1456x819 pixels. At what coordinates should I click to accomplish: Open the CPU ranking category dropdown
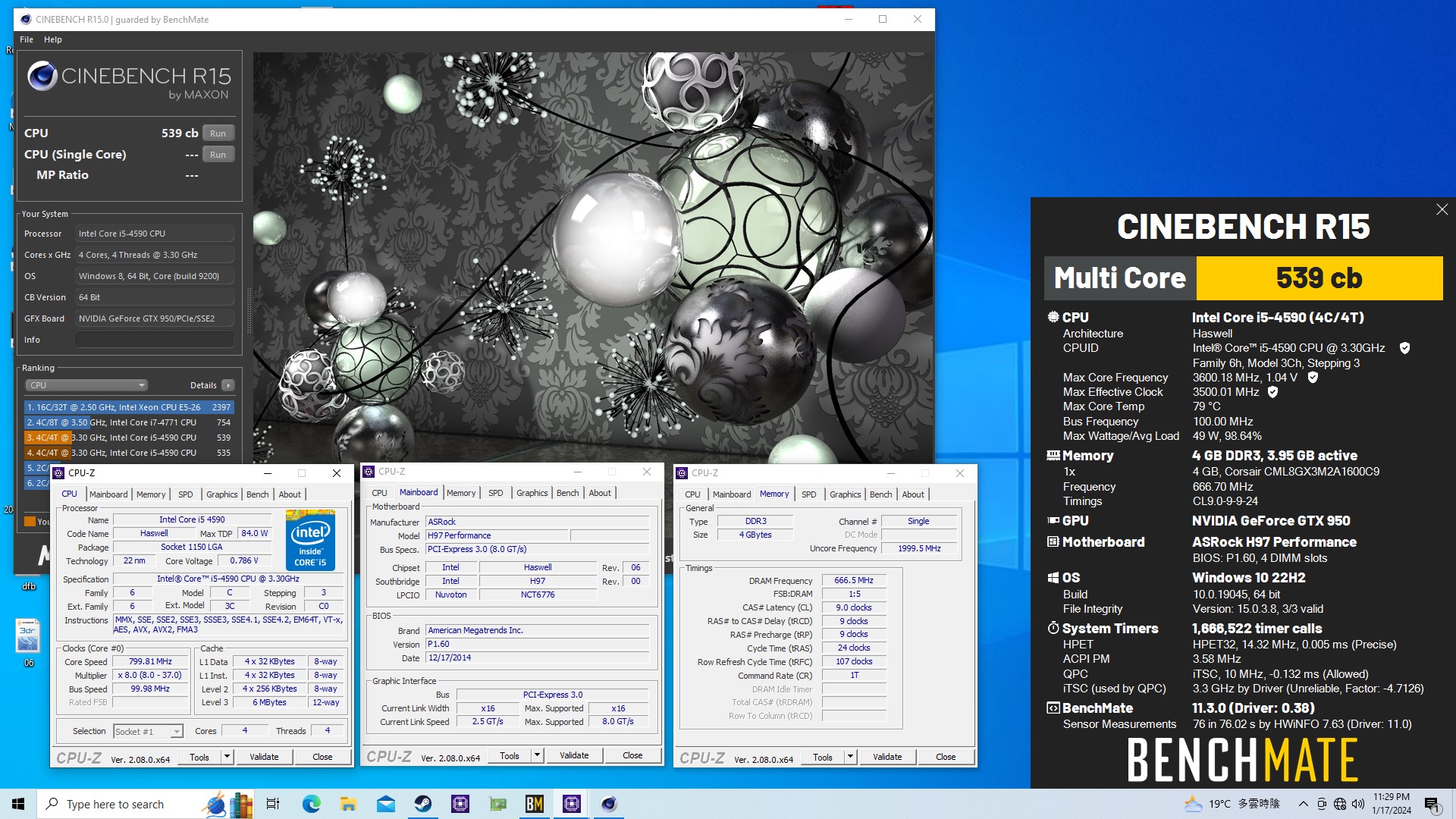86,385
